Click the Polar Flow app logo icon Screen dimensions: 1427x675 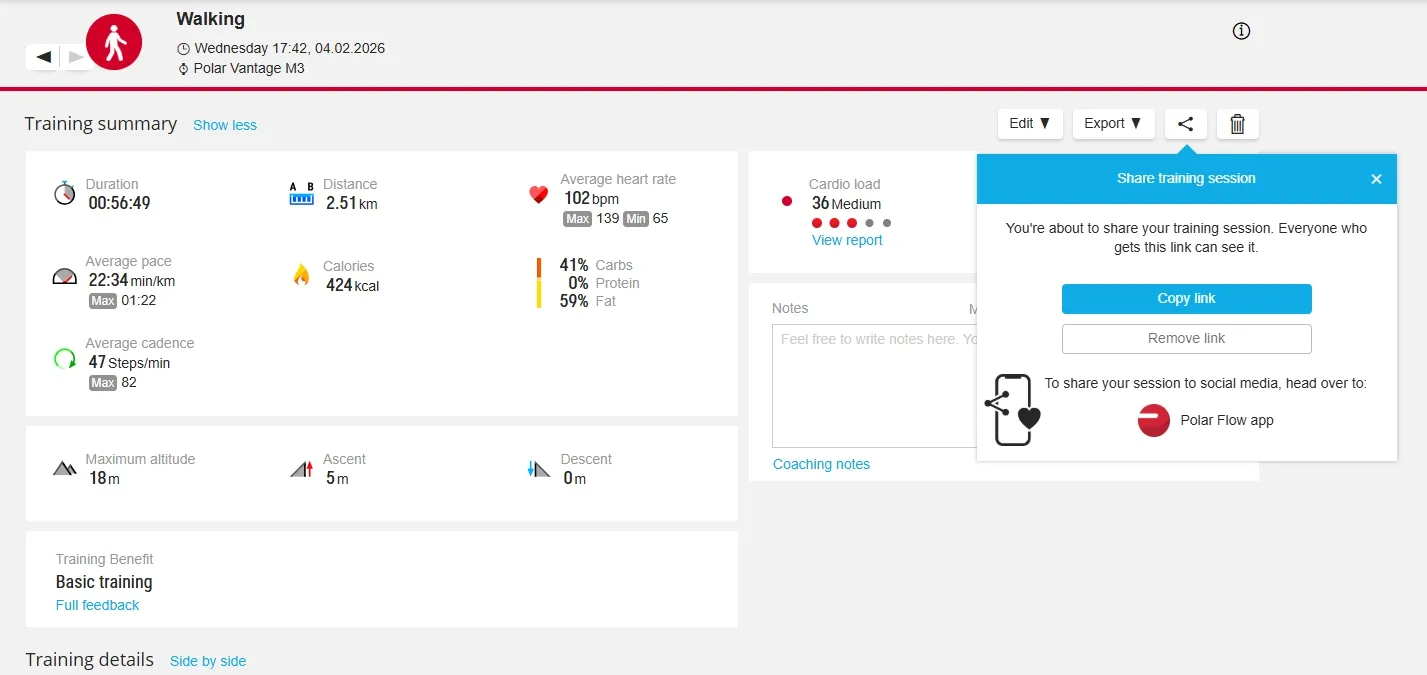1153,420
